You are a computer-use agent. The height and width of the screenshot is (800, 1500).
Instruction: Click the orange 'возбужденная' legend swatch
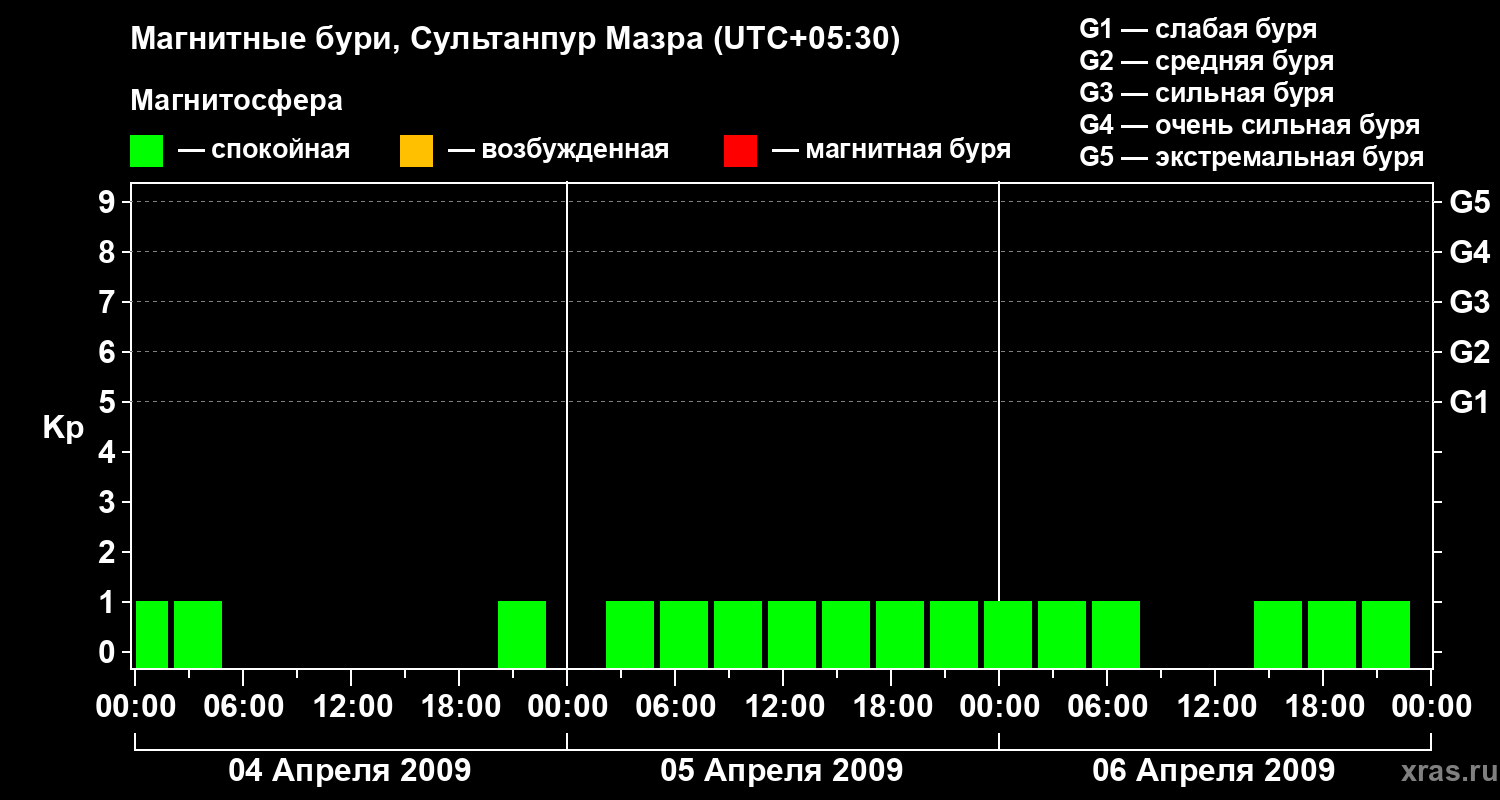click(x=416, y=151)
